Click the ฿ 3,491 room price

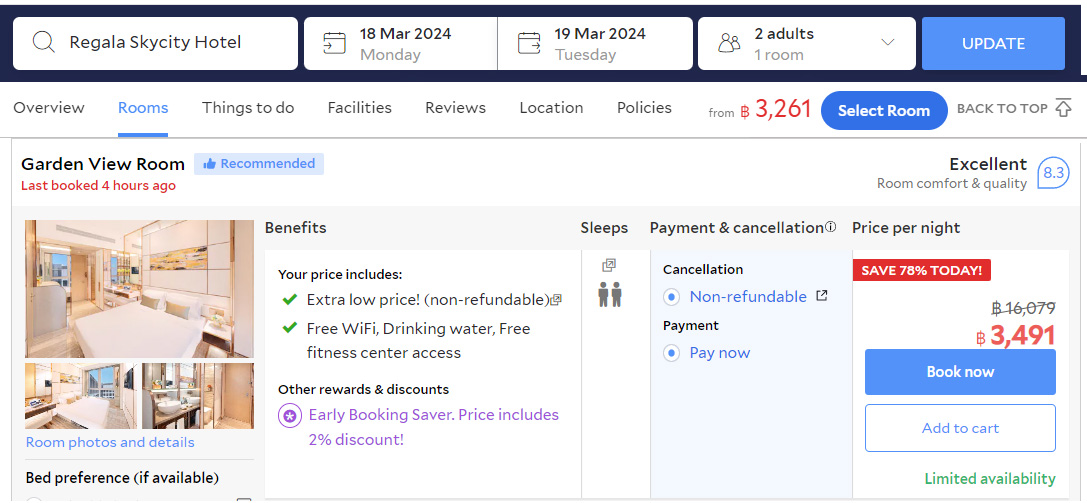(1016, 336)
